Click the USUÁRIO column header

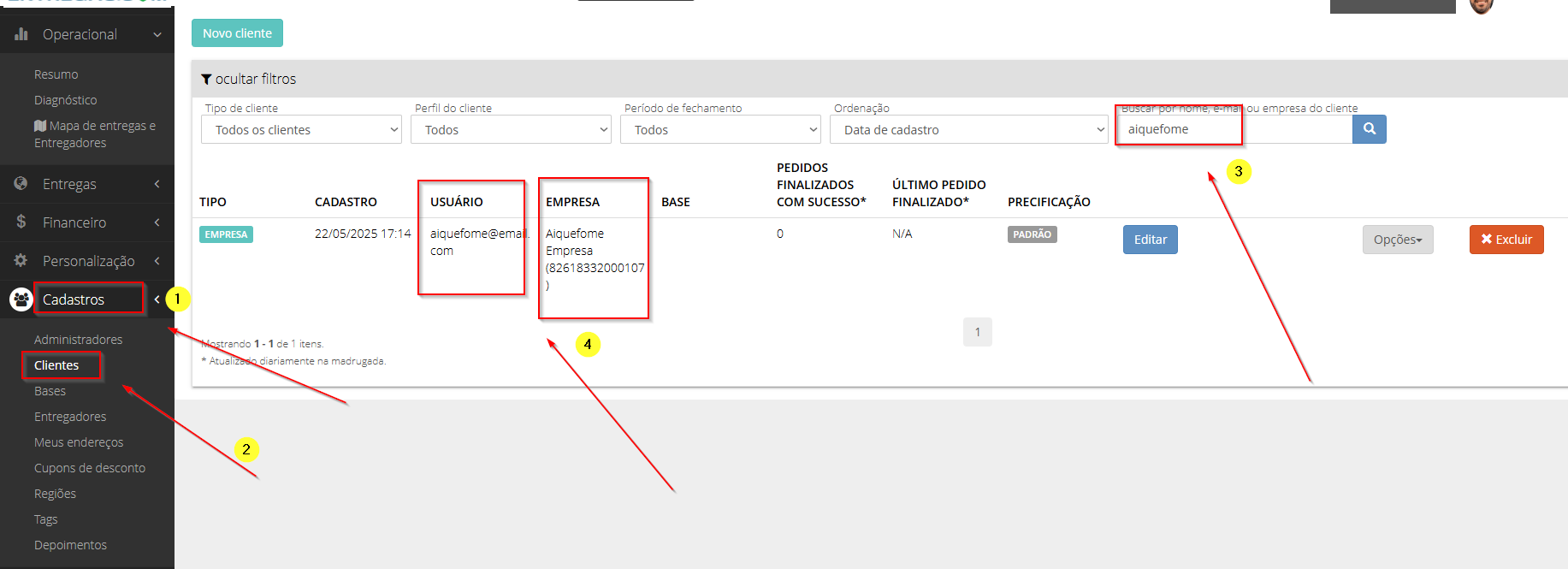pos(456,202)
